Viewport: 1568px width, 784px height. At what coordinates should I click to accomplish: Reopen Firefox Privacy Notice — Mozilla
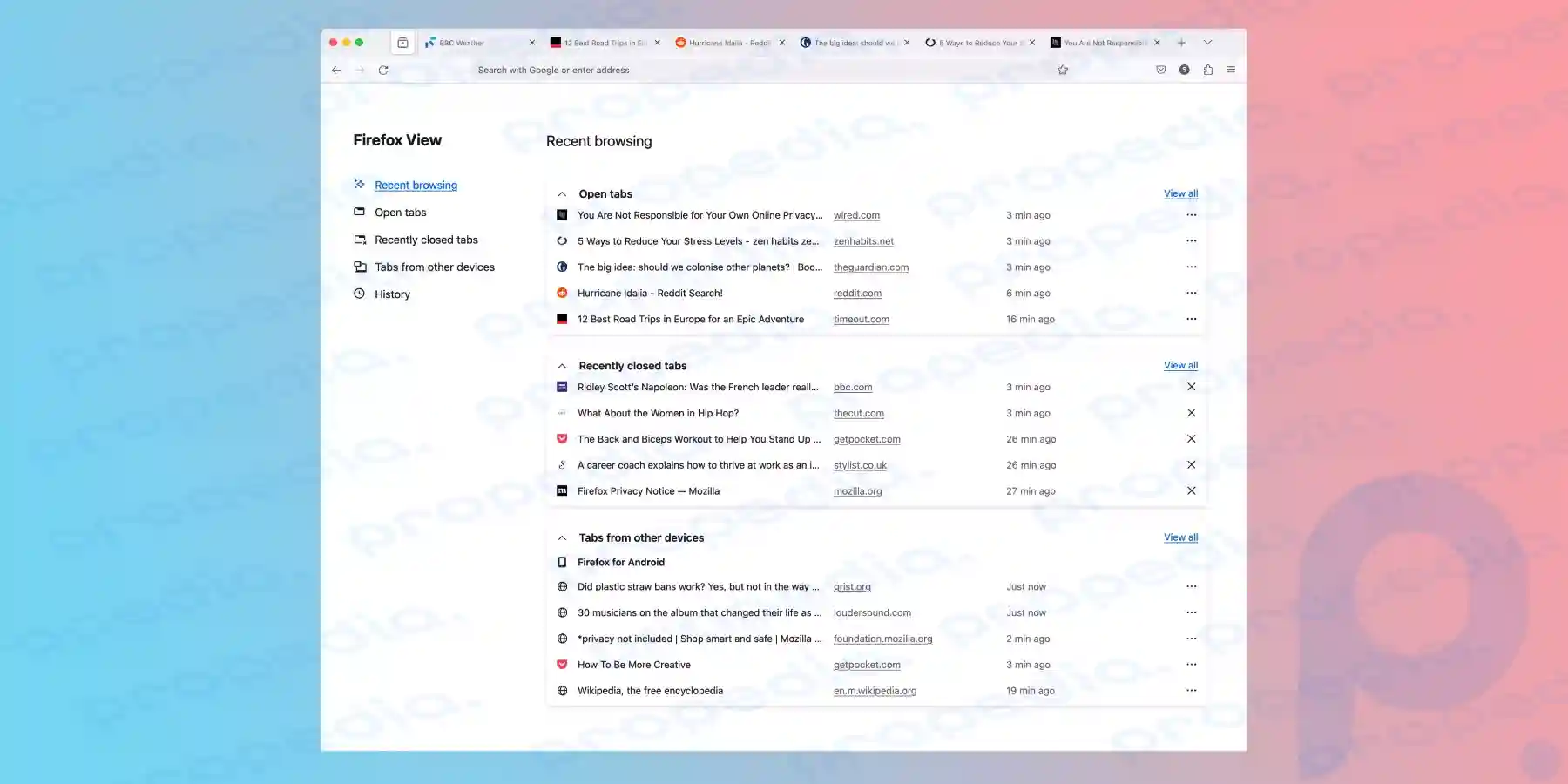648,491
